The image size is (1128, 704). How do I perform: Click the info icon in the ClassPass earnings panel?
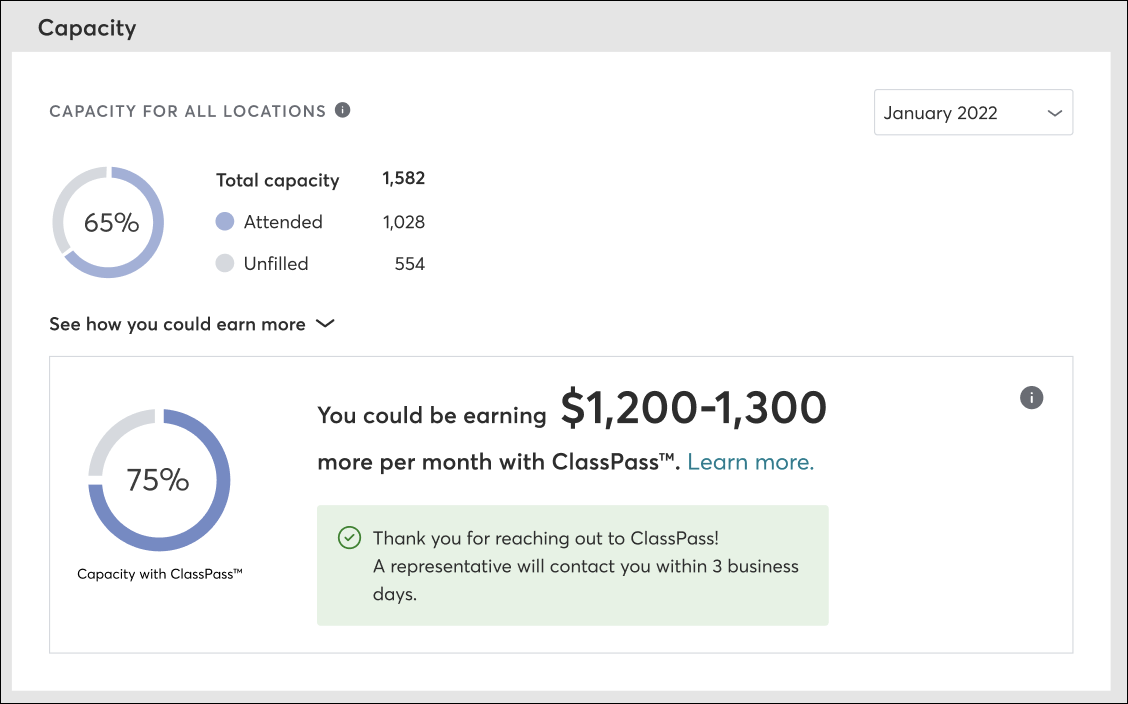[1031, 398]
